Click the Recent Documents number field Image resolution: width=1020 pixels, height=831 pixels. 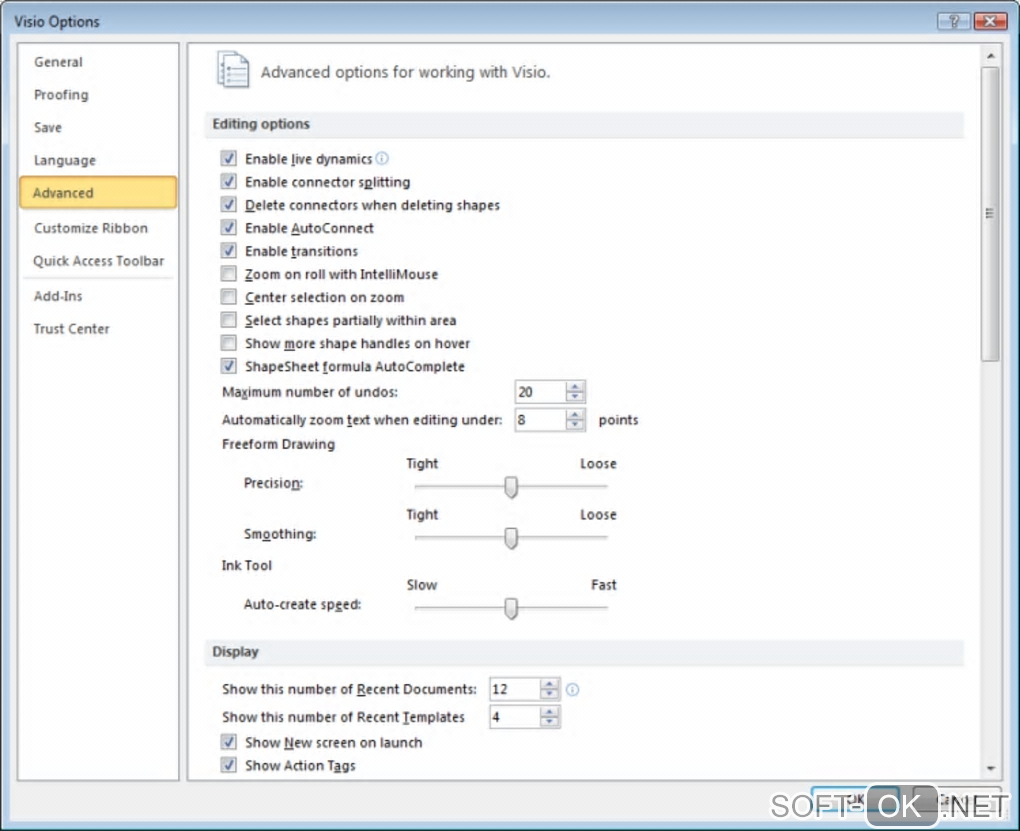tap(515, 689)
